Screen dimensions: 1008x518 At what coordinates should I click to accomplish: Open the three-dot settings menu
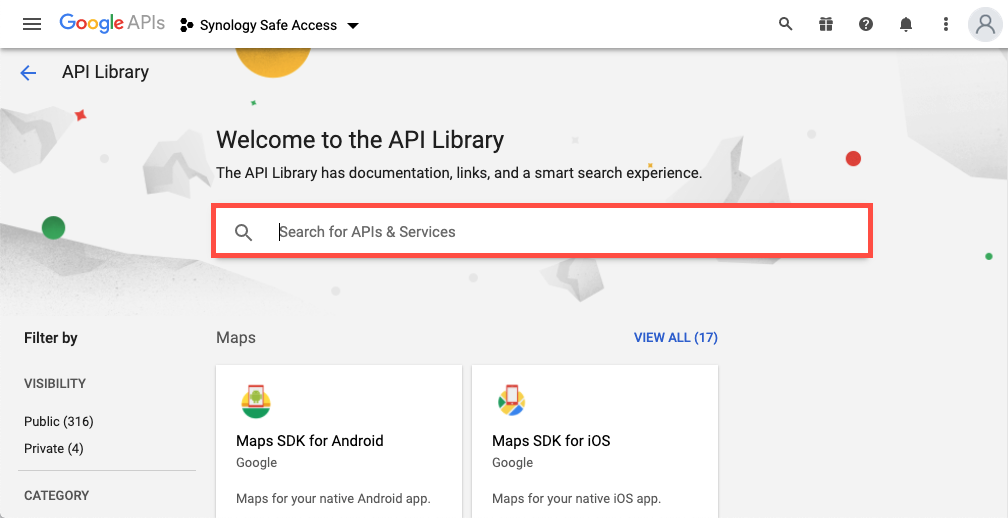(945, 24)
